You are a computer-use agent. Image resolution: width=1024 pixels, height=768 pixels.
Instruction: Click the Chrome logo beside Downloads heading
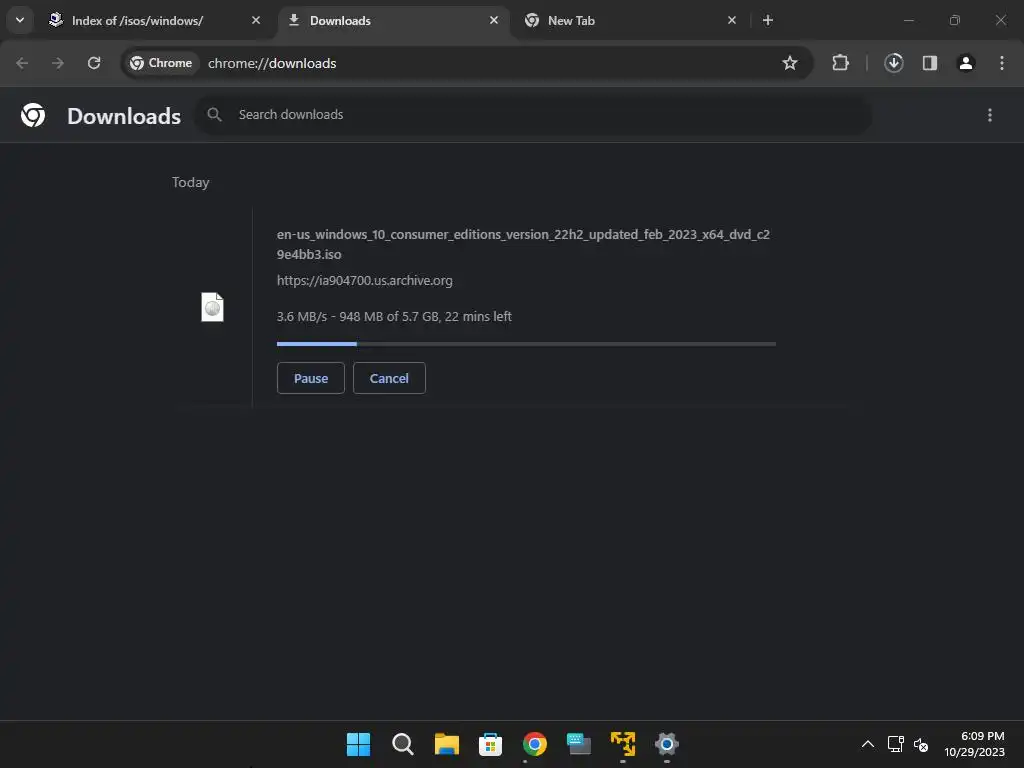click(33, 115)
